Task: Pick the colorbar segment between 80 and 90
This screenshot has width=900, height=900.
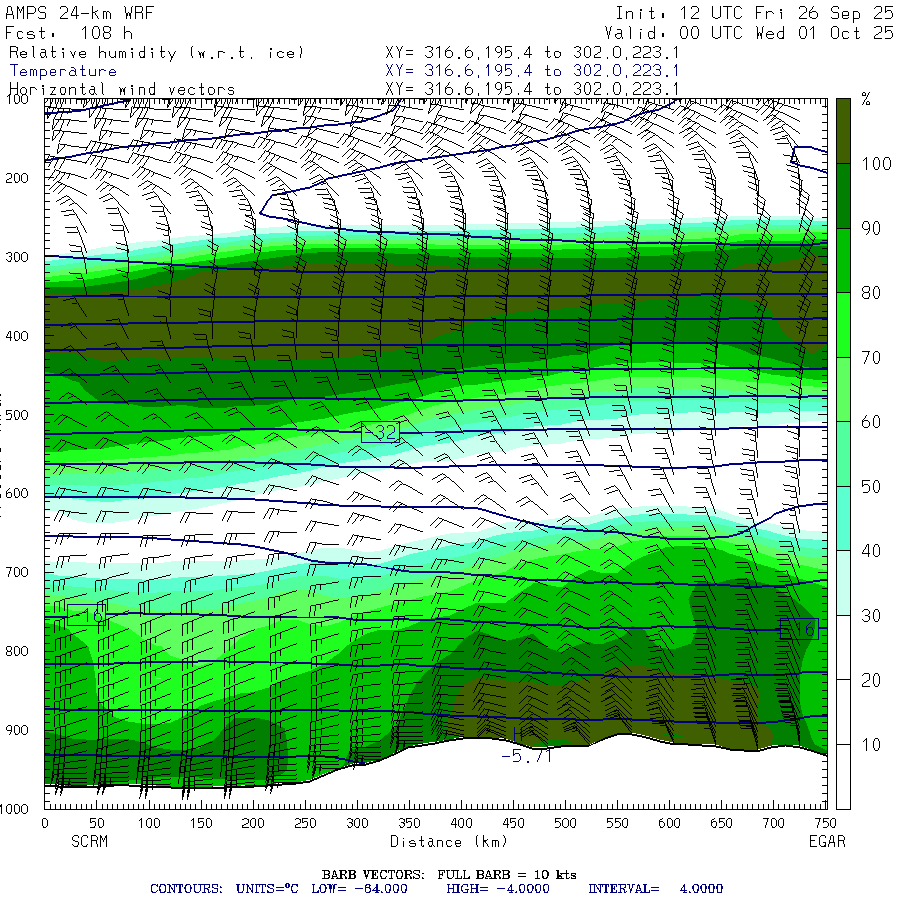Action: coord(843,261)
